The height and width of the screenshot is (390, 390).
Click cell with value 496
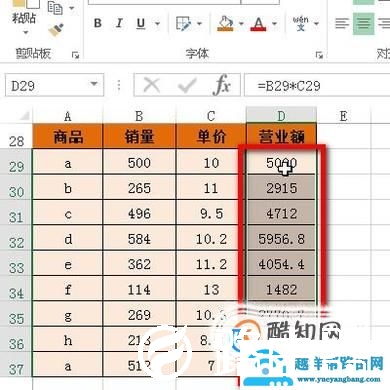tap(139, 213)
